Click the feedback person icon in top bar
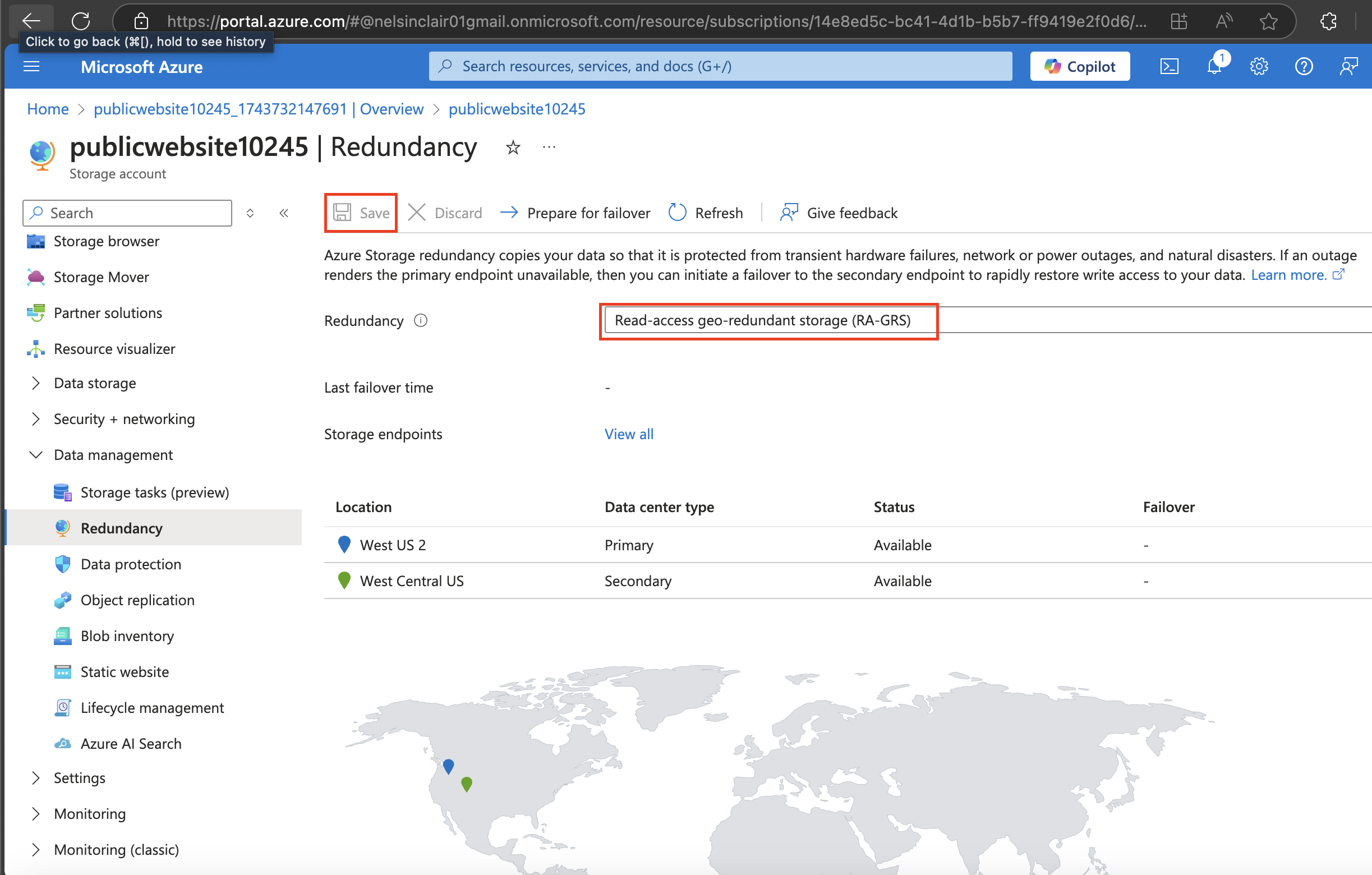The width and height of the screenshot is (1372, 875). point(1348,67)
